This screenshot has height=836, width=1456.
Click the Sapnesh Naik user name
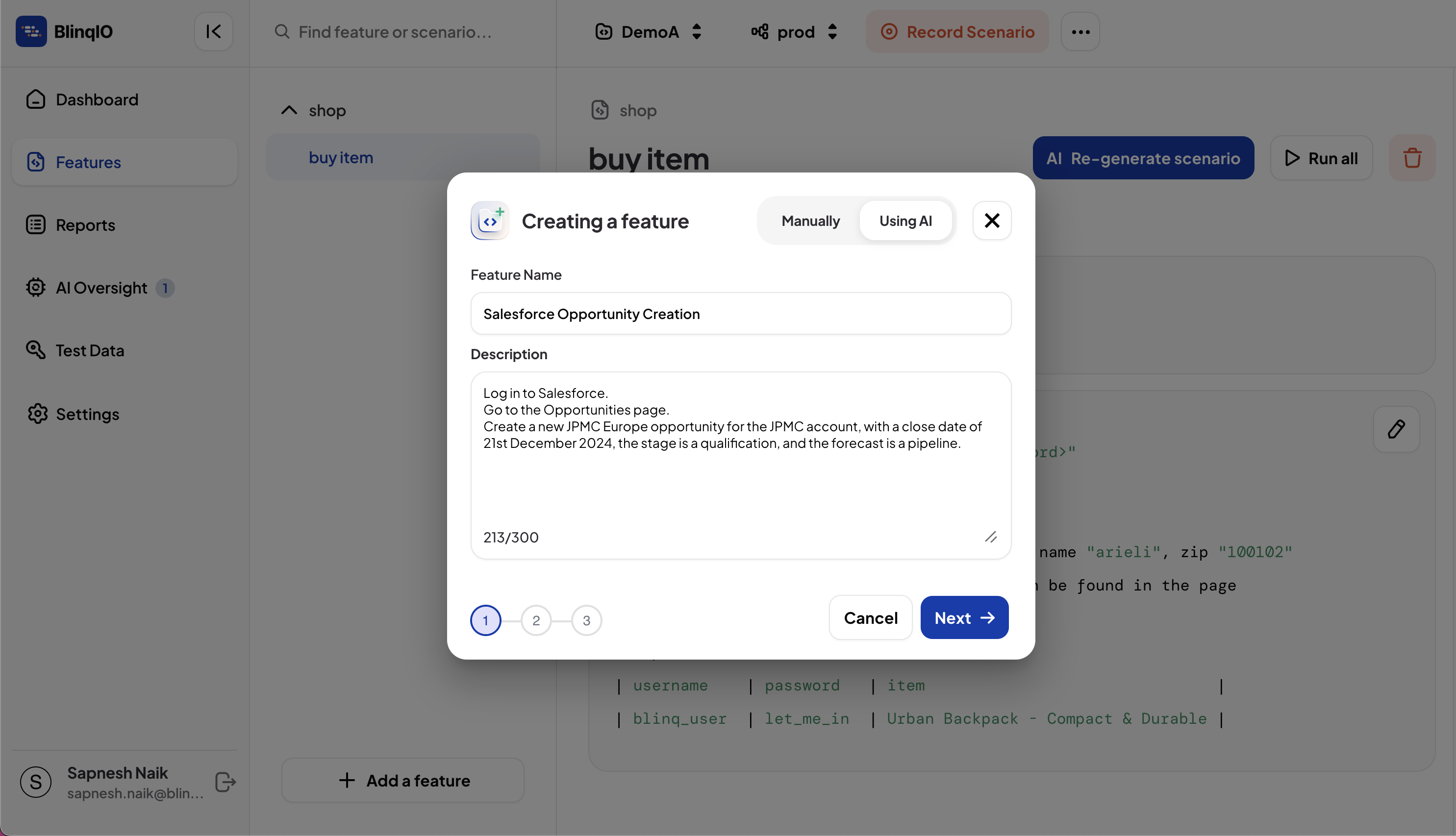[x=118, y=773]
